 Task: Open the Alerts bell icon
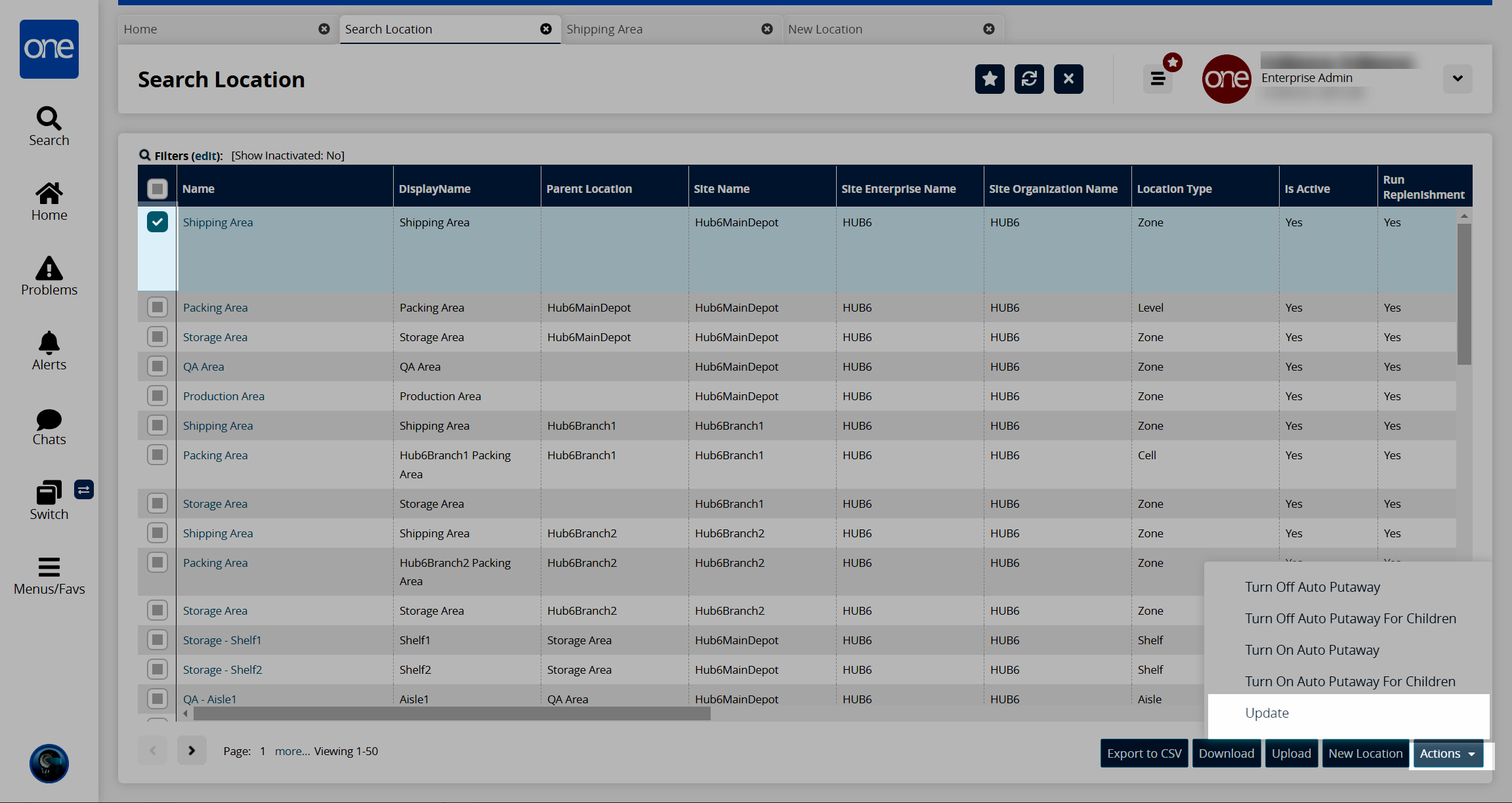tap(49, 343)
